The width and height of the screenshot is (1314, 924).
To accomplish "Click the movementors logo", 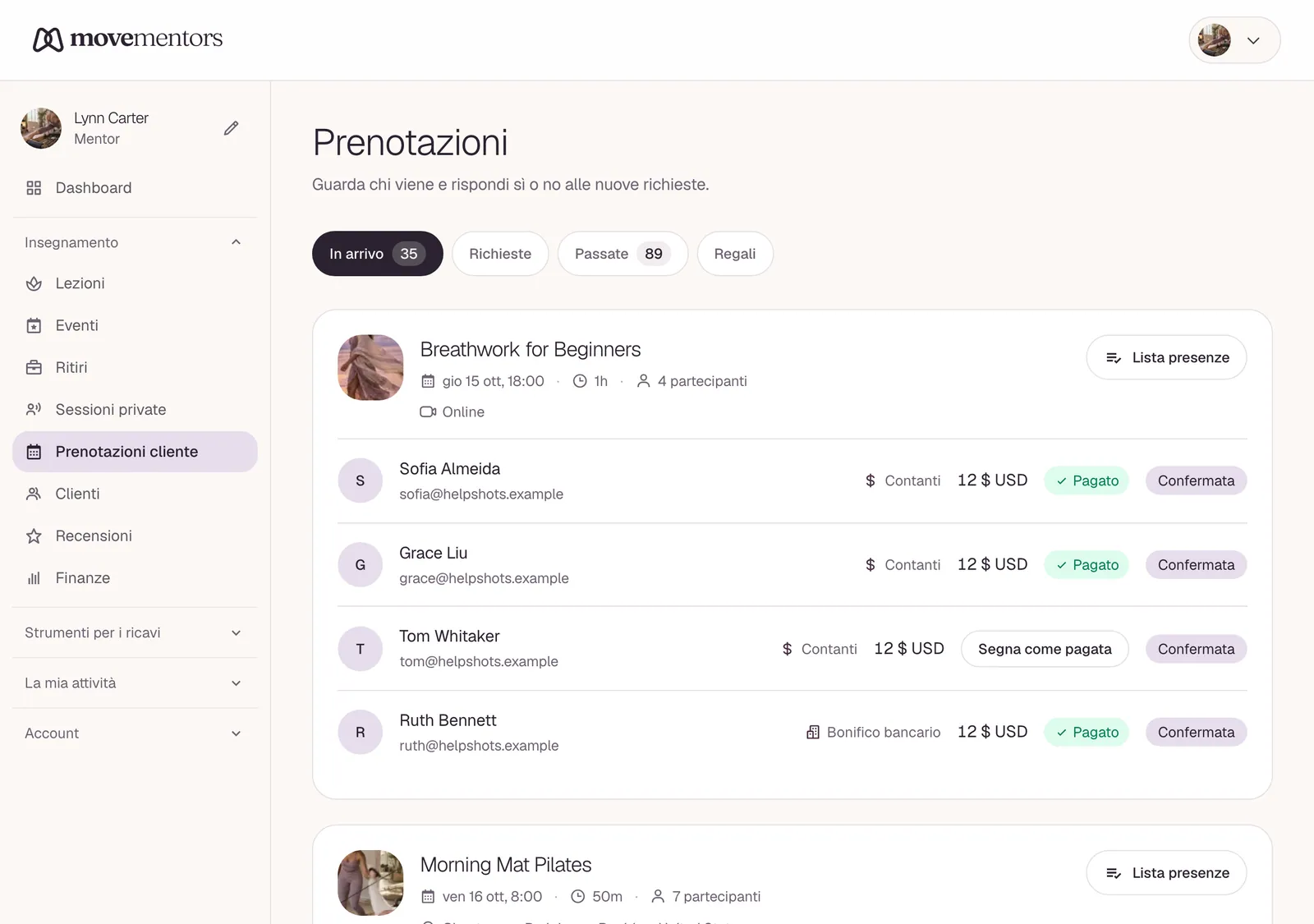I will [127, 39].
